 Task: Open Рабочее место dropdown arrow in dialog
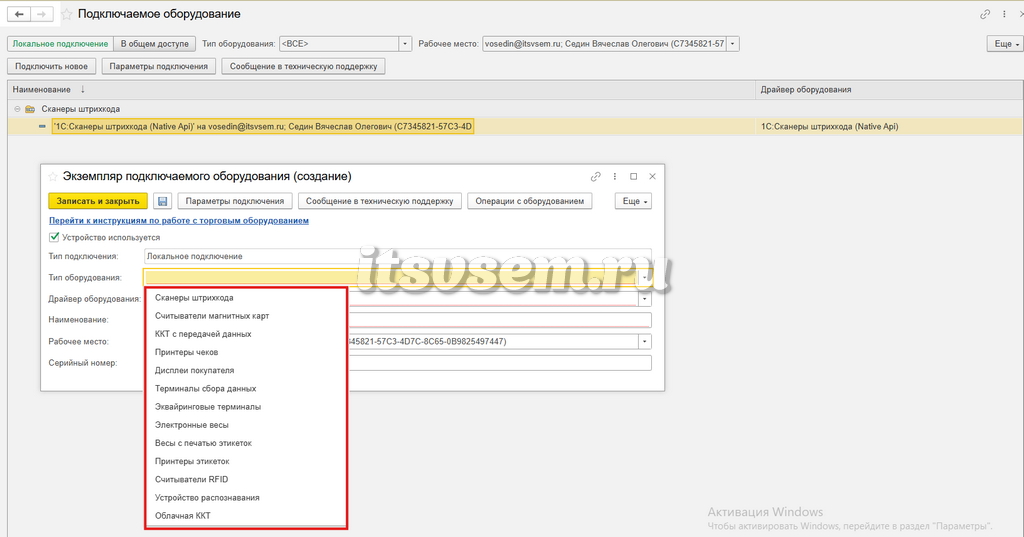(x=645, y=342)
